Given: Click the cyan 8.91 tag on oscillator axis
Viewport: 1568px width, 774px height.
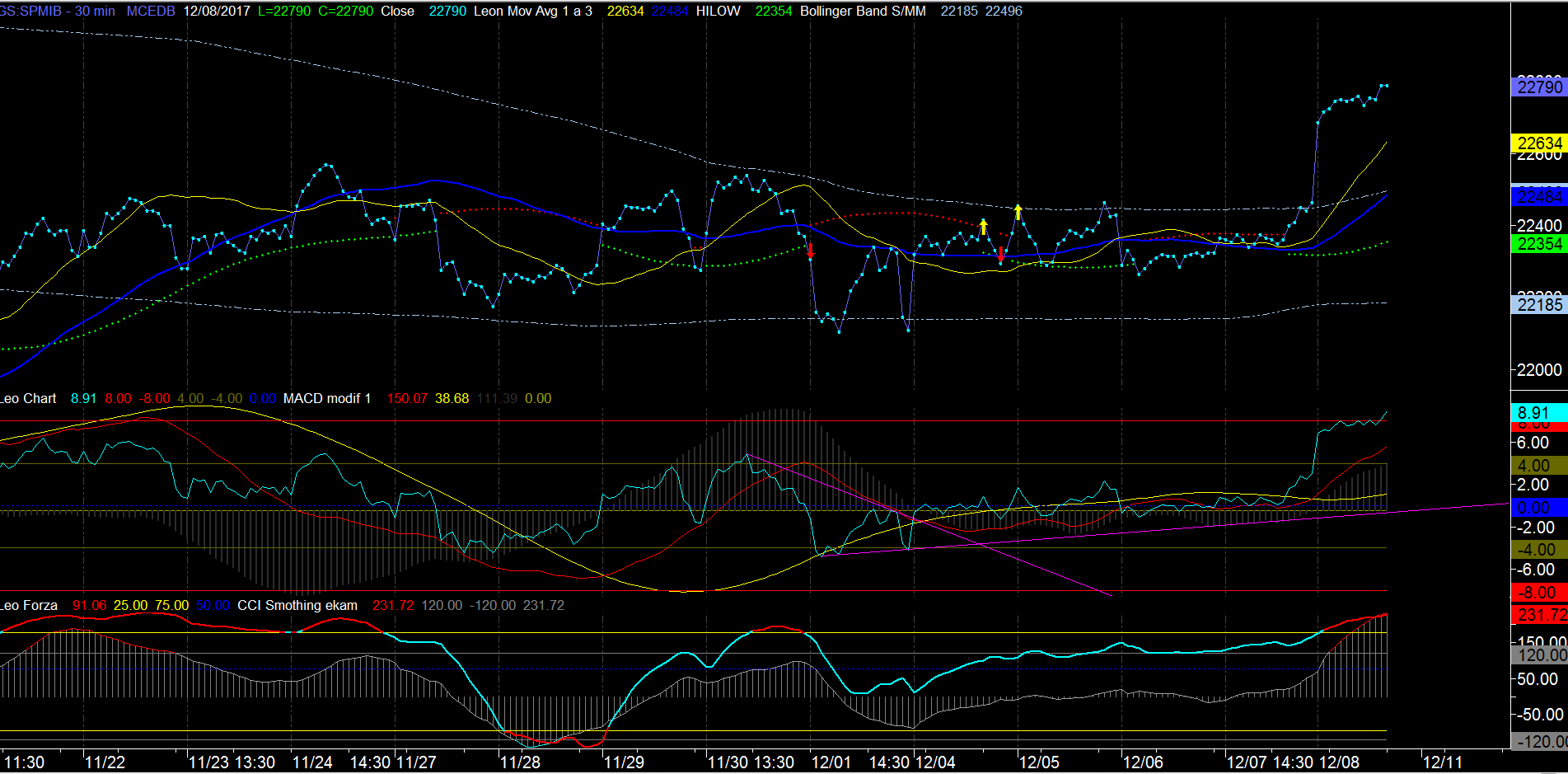Looking at the screenshot, I should (x=1539, y=412).
